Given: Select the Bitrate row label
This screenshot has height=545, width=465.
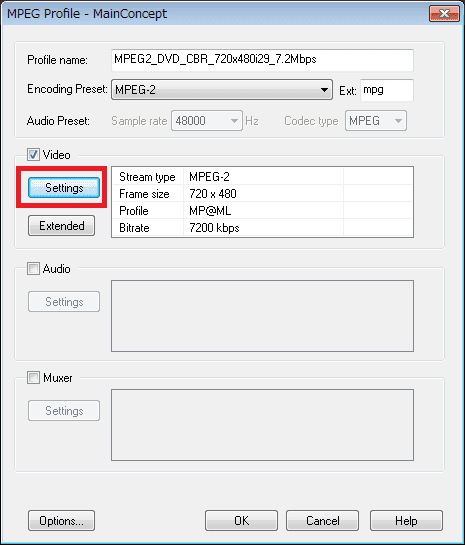Looking at the screenshot, I should (134, 228).
